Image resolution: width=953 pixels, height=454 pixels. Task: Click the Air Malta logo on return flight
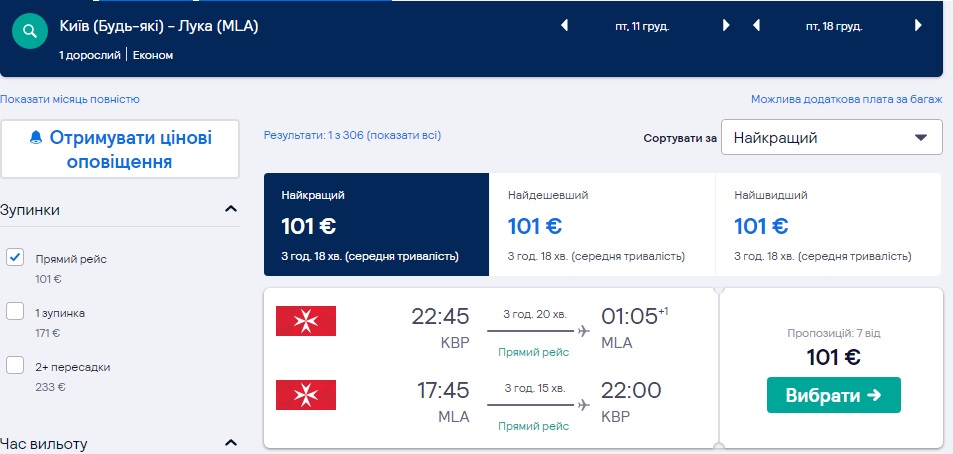[306, 396]
